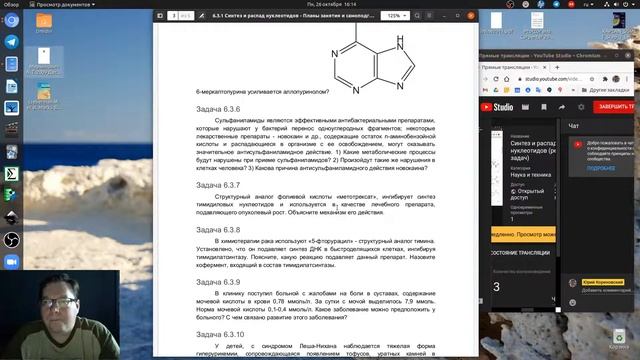This screenshot has height=360, width=640.
Task: Close the Прямые трансляции browser tab
Action: 544,67
